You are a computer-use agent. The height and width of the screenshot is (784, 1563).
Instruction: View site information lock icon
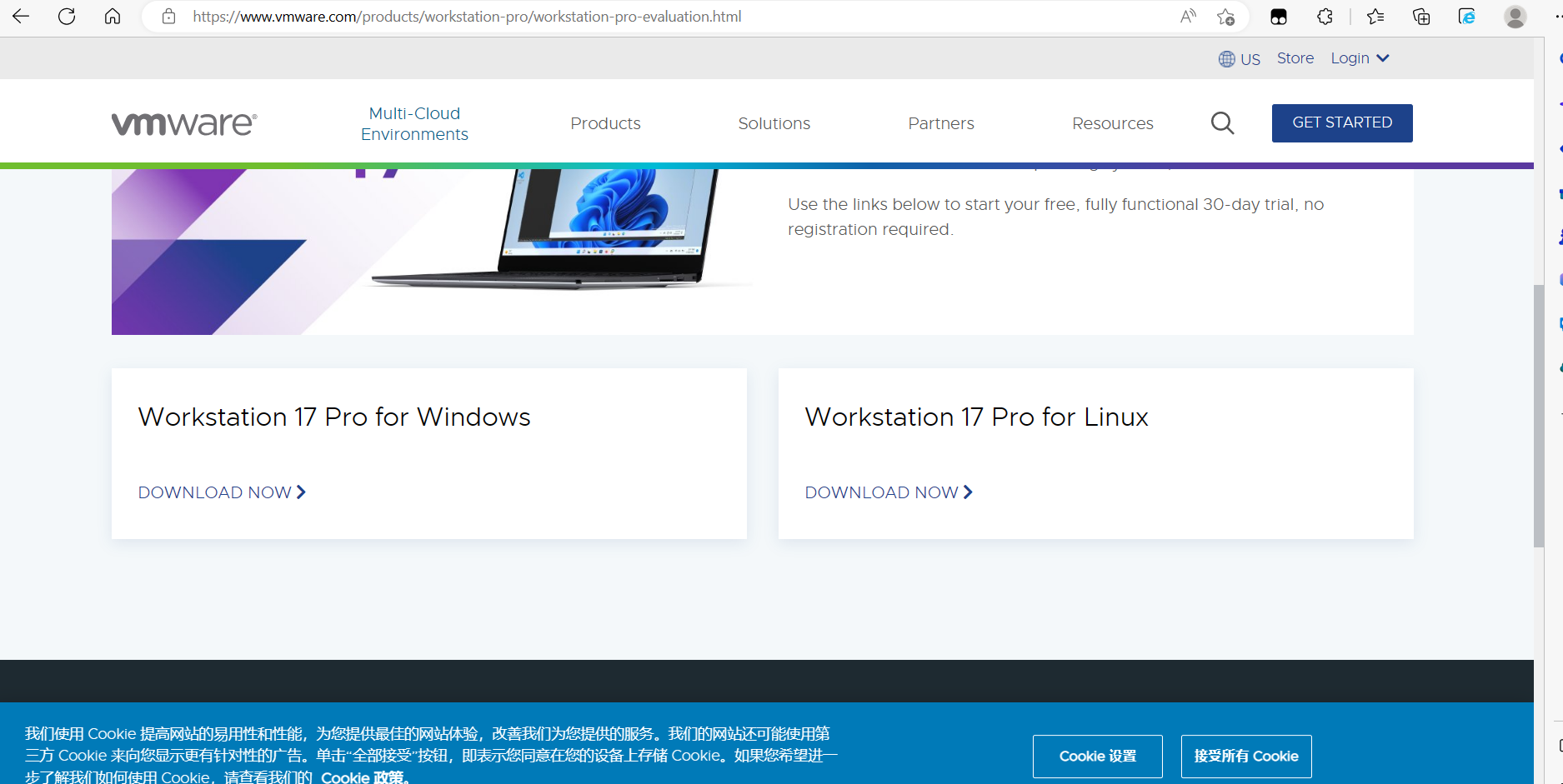click(x=168, y=17)
